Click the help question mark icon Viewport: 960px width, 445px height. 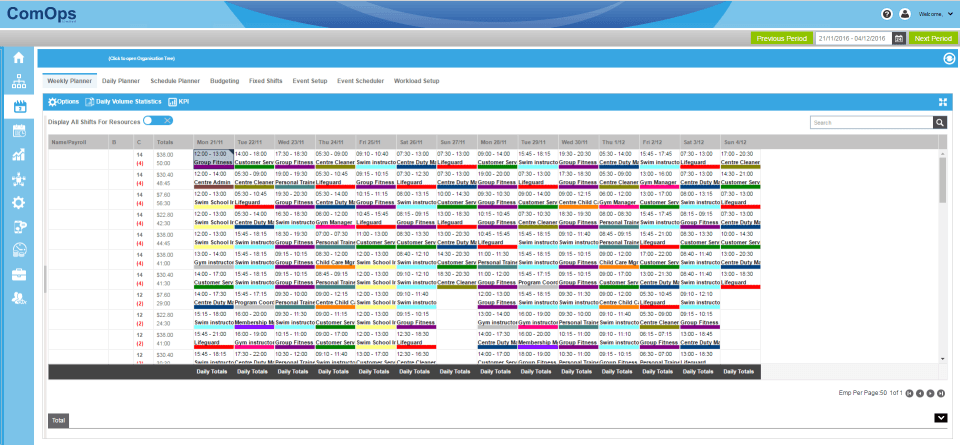(887, 15)
